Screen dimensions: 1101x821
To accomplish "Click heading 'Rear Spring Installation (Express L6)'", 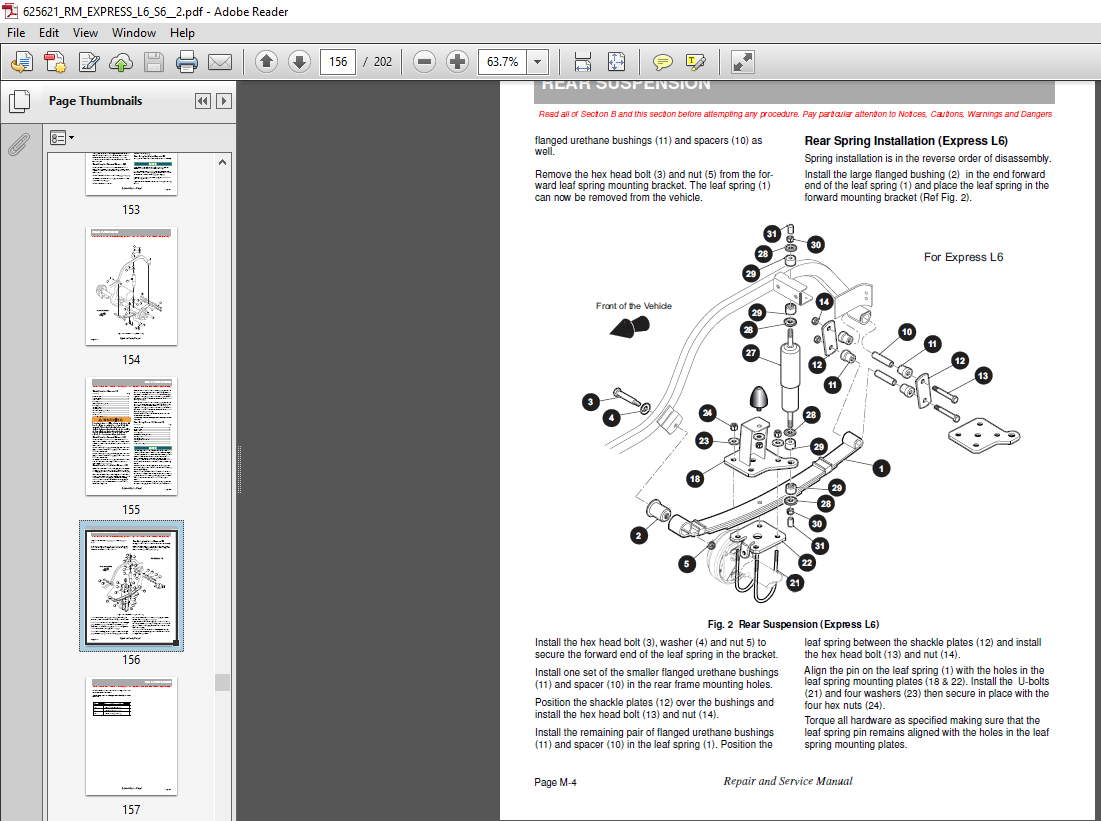I will (906, 141).
